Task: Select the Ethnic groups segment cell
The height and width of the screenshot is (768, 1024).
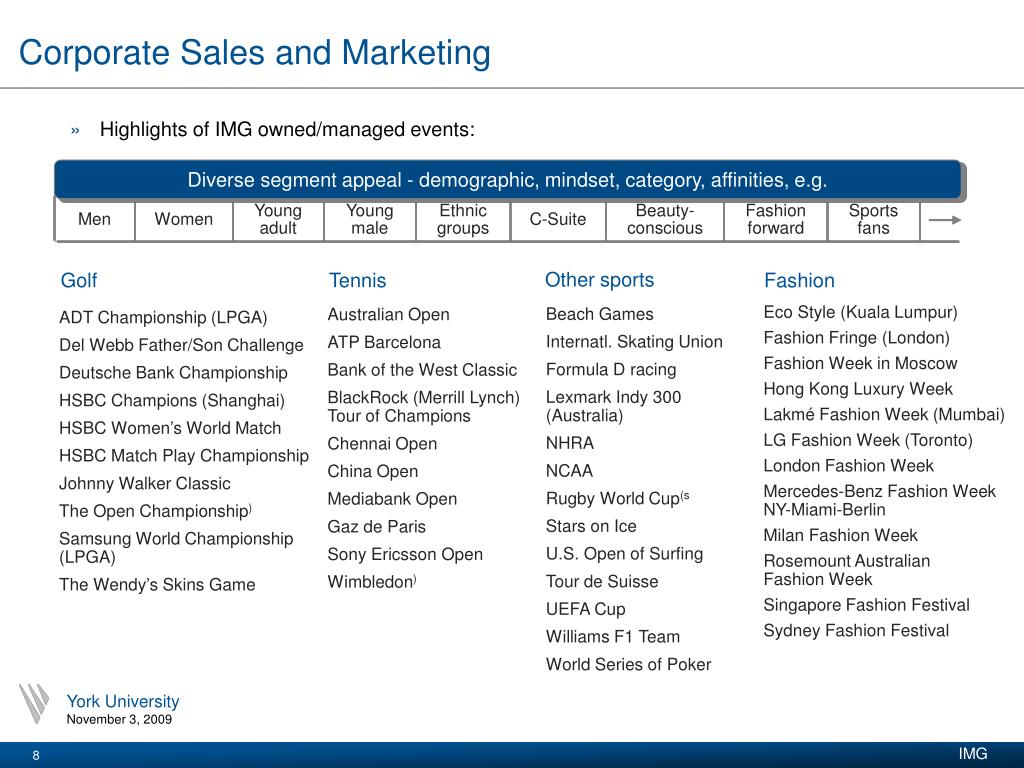Action: click(463, 219)
